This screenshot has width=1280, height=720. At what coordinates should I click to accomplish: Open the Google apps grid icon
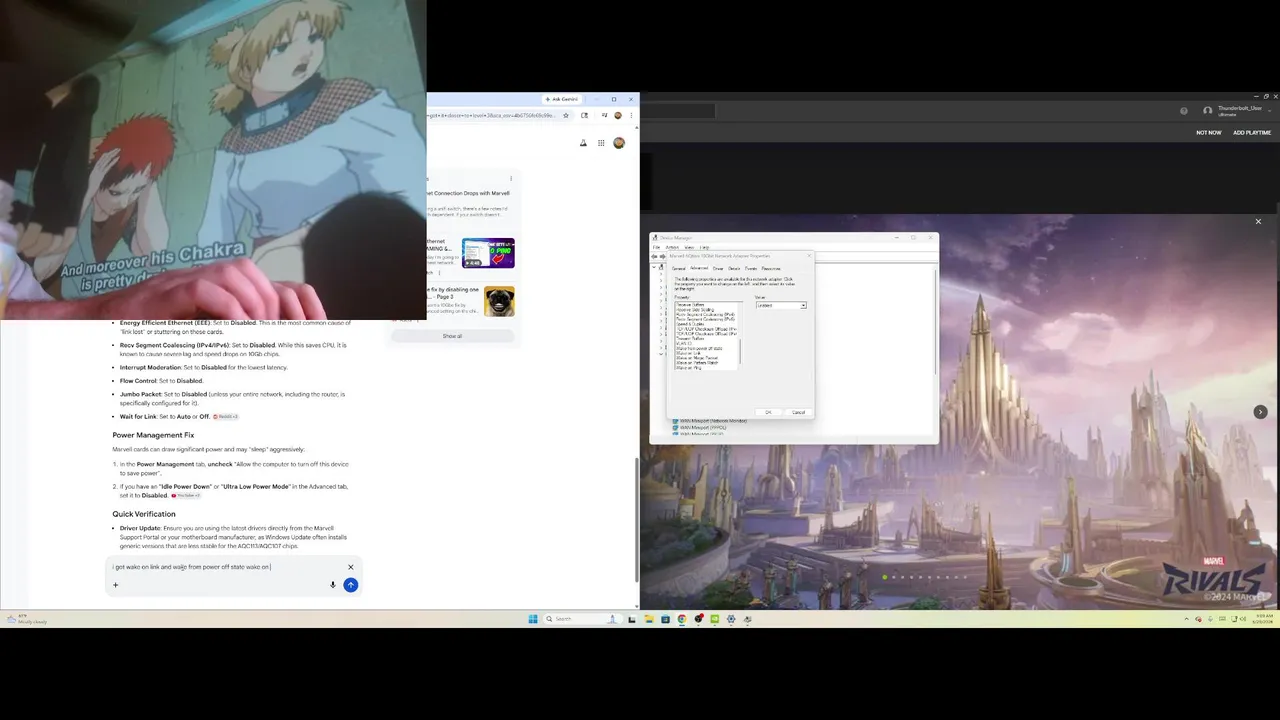point(601,143)
